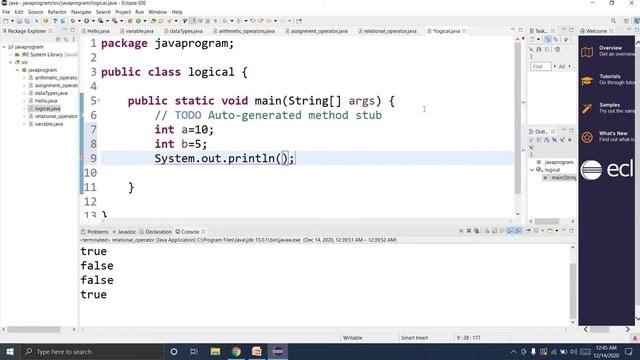640x360 pixels.
Task: Open Chrome from the Windows taskbar
Action: [236, 351]
